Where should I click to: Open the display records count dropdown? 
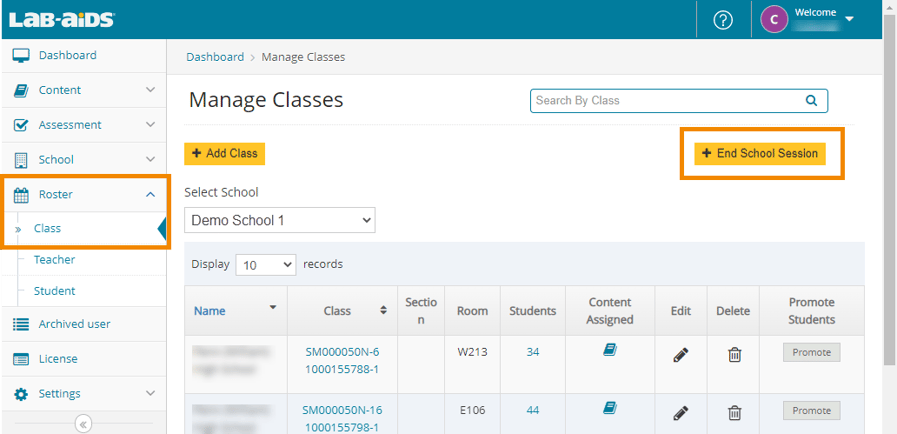pyautogui.click(x=266, y=265)
